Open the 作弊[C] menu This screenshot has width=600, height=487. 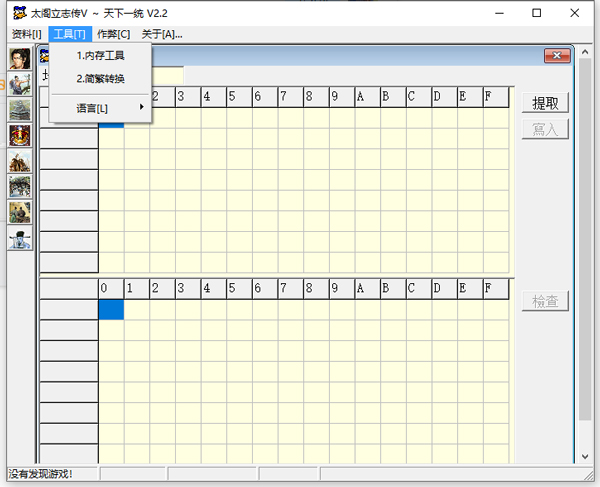114,34
